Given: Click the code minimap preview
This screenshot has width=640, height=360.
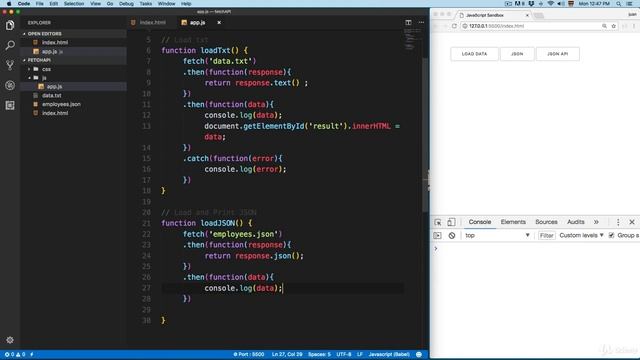Looking at the screenshot, I should tap(411, 40).
